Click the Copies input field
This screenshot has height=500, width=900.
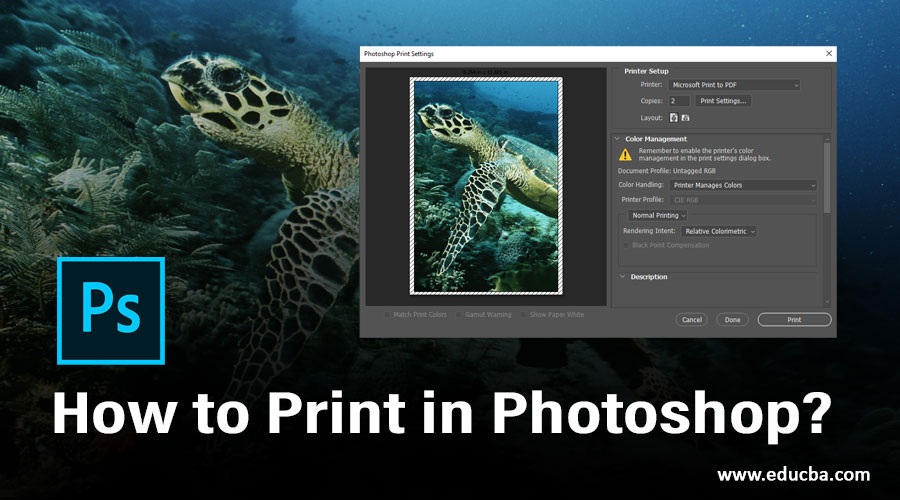pyautogui.click(x=678, y=101)
